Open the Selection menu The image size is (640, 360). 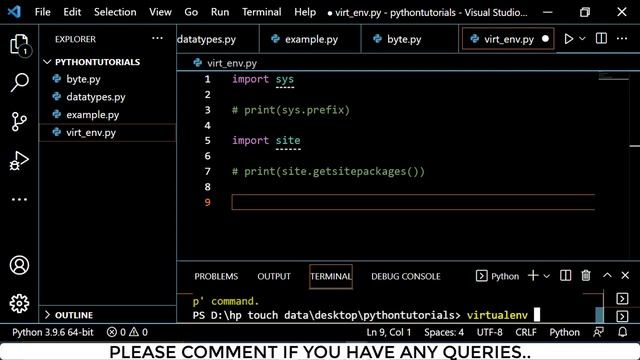(x=115, y=12)
